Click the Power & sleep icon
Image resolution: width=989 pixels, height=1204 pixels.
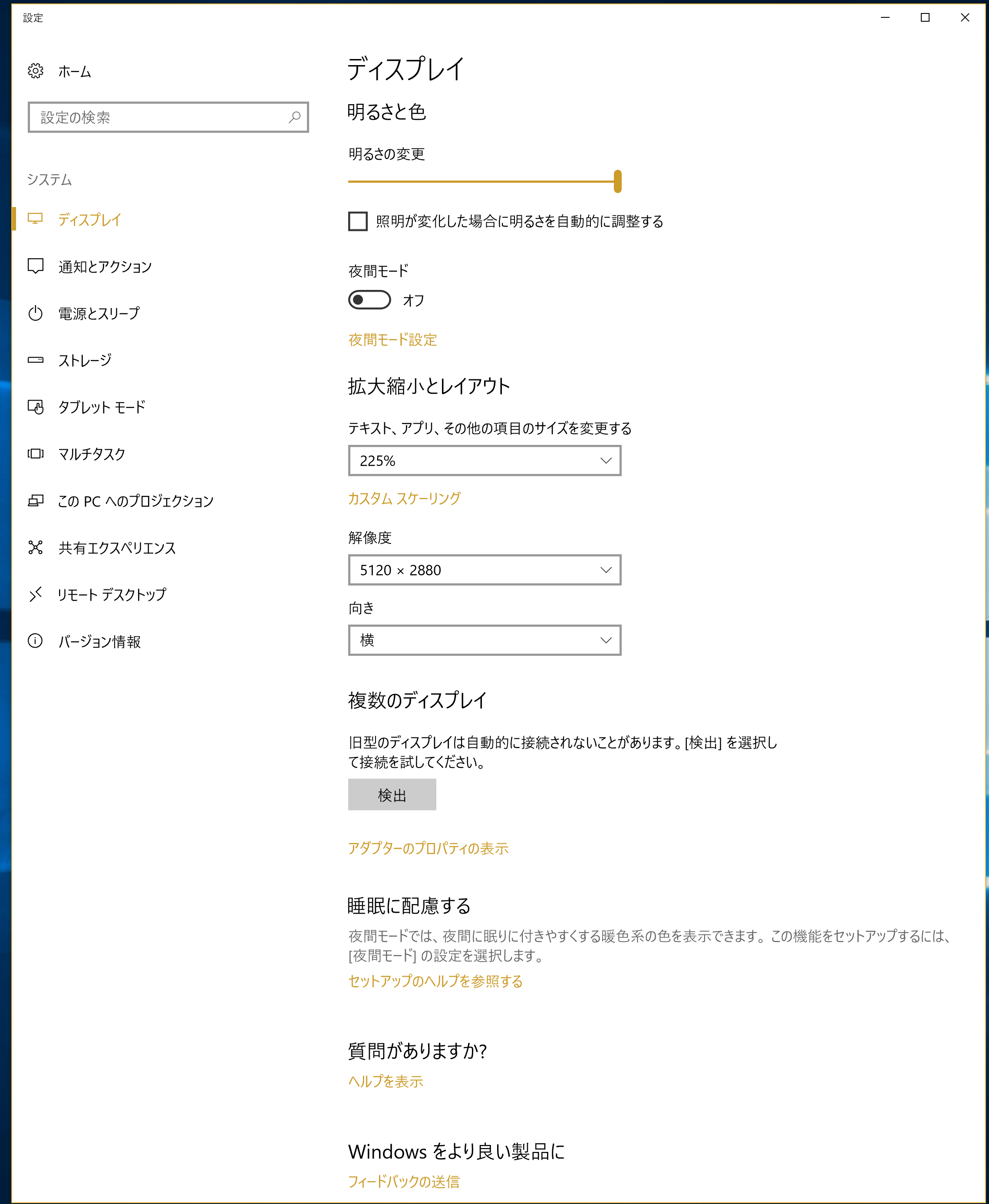tap(35, 313)
